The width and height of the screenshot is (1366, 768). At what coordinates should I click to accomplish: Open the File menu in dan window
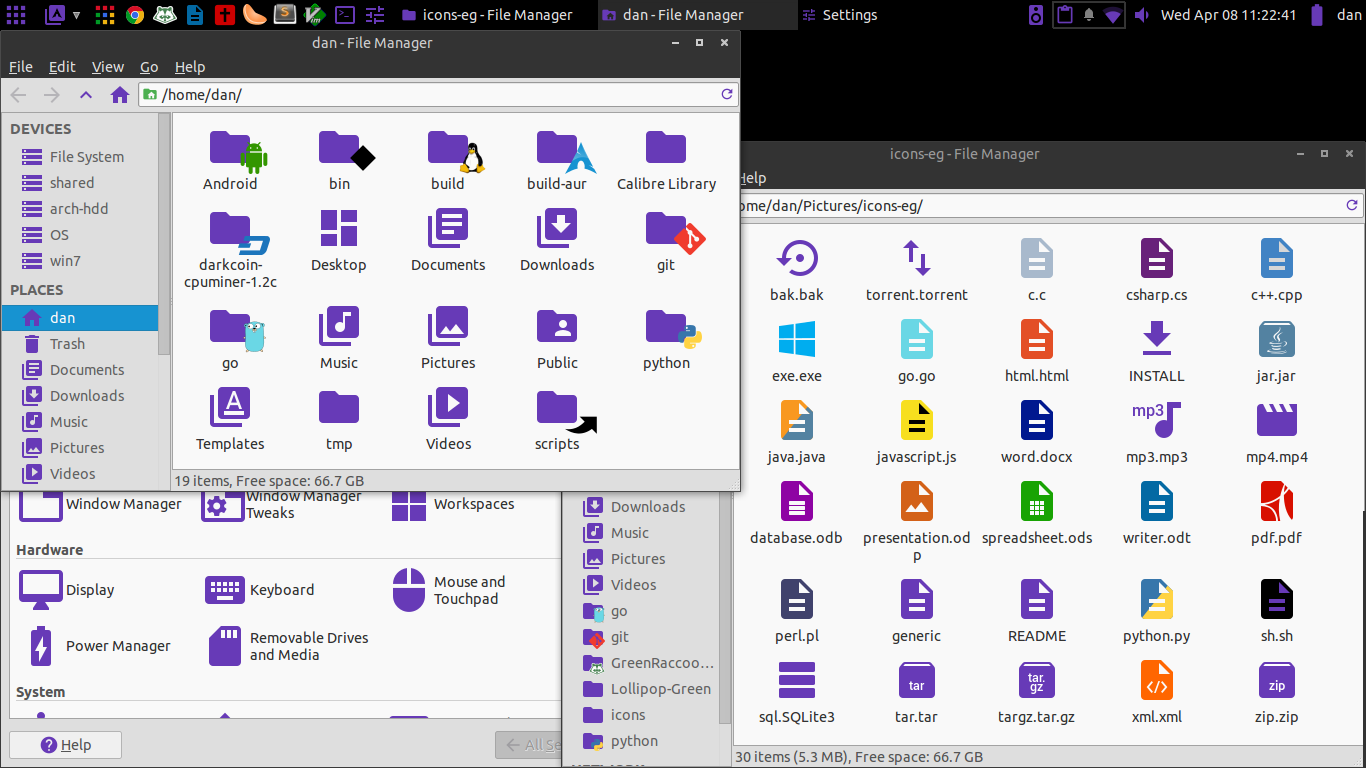(x=20, y=67)
